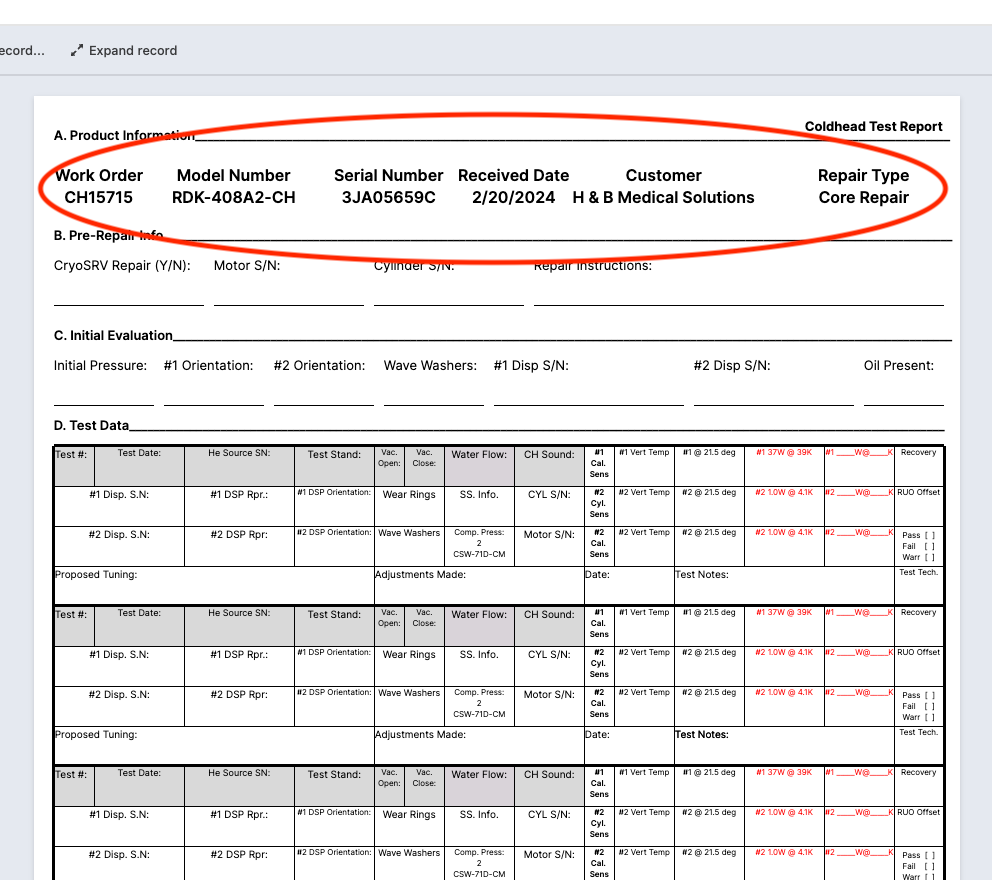Click the received date 2/20/2024
The height and width of the screenshot is (880, 992).
(x=513, y=197)
